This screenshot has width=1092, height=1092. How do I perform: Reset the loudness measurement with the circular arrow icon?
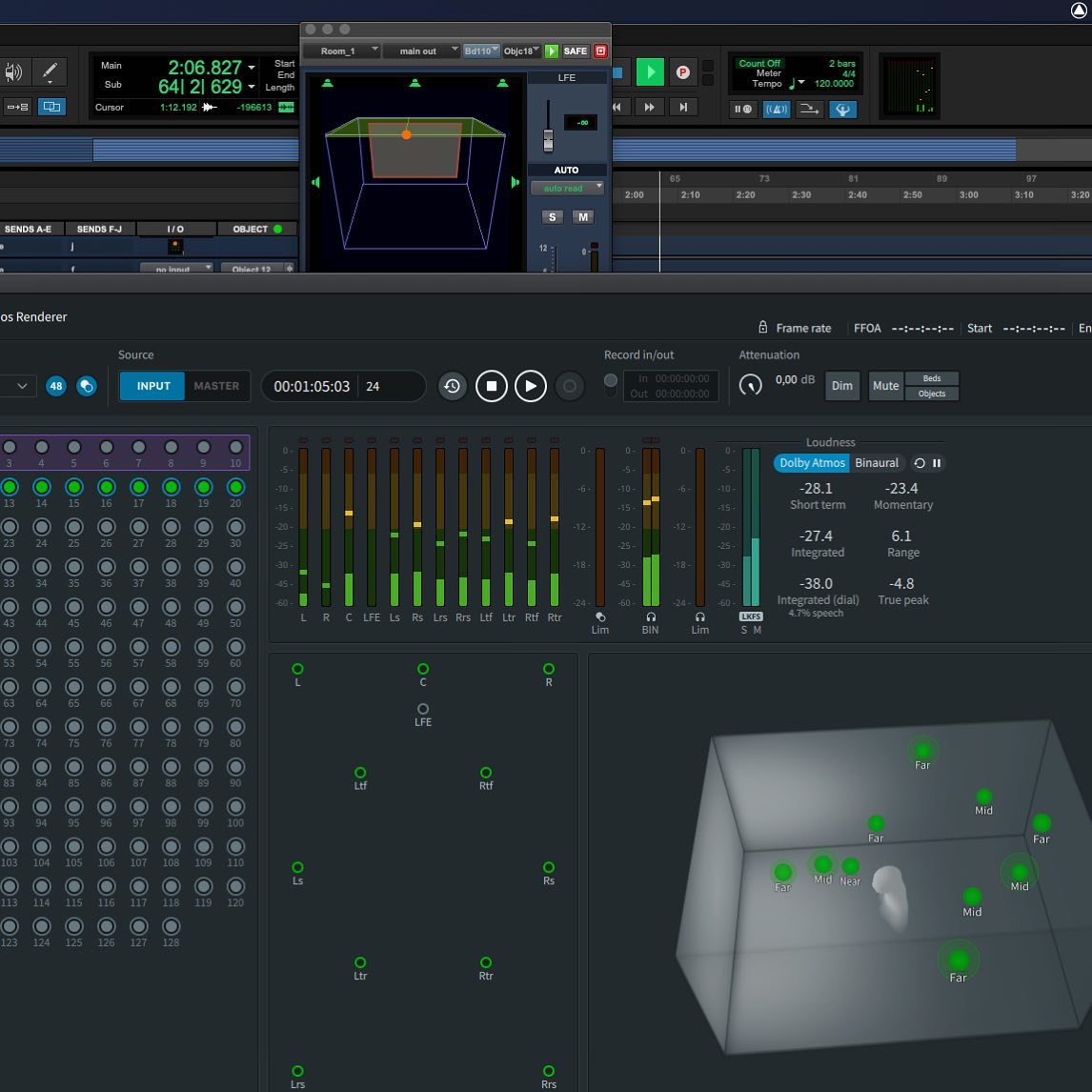(x=918, y=463)
